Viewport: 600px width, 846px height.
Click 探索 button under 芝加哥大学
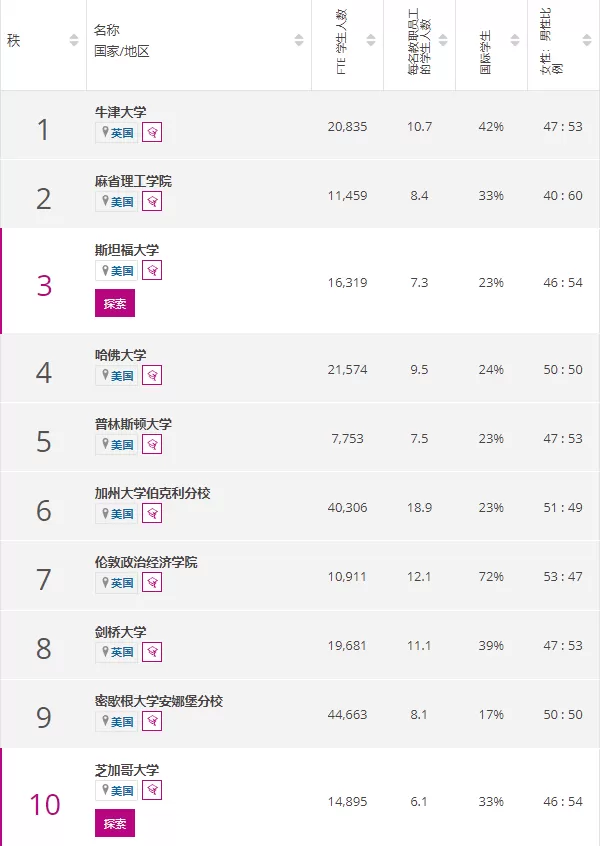point(115,823)
